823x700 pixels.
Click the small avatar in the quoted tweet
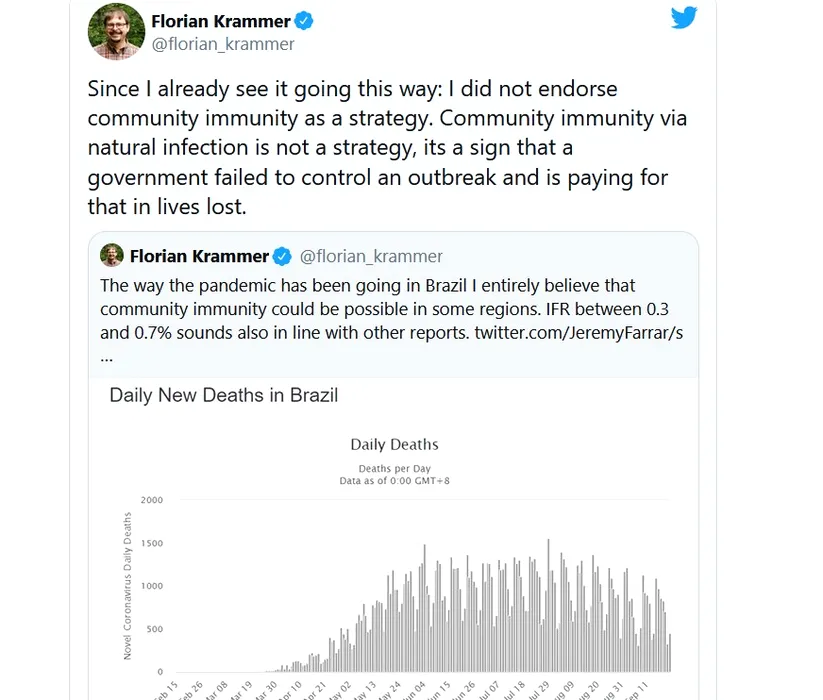click(112, 255)
